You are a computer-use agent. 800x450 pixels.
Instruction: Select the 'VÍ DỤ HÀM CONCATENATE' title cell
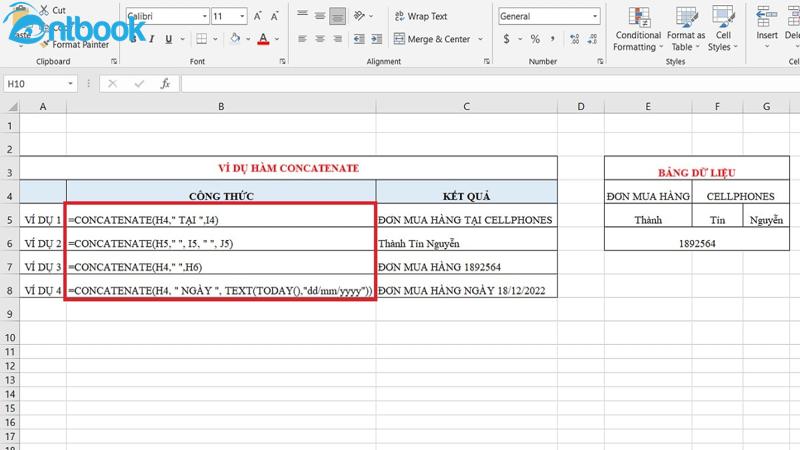click(288, 168)
